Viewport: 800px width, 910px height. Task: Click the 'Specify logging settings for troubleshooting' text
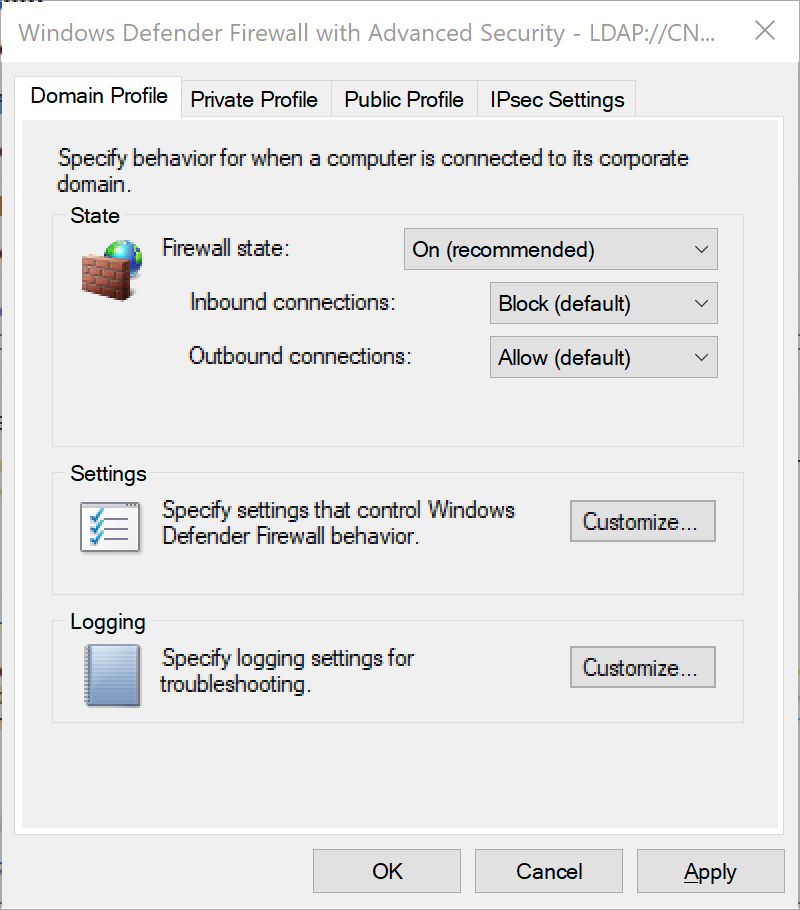click(287, 671)
